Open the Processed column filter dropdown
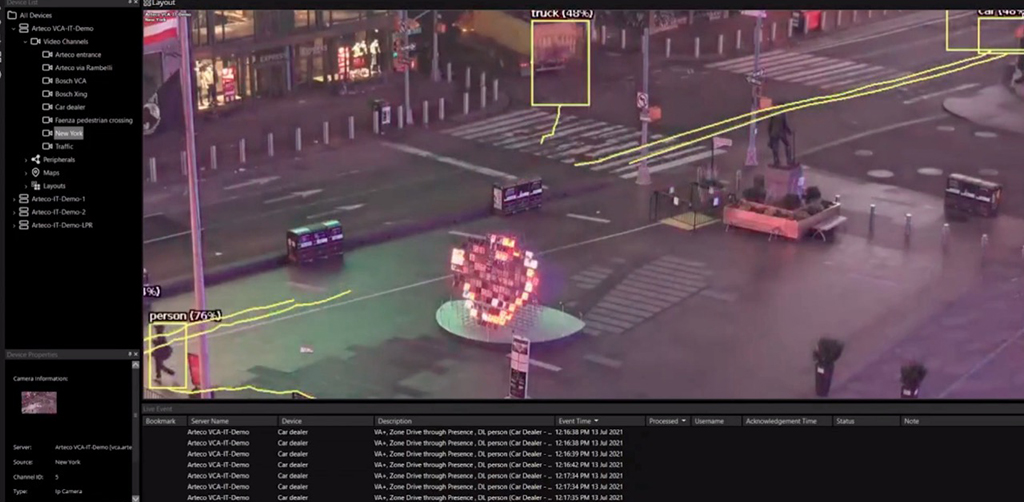Viewport: 1024px width, 502px height. coord(684,421)
